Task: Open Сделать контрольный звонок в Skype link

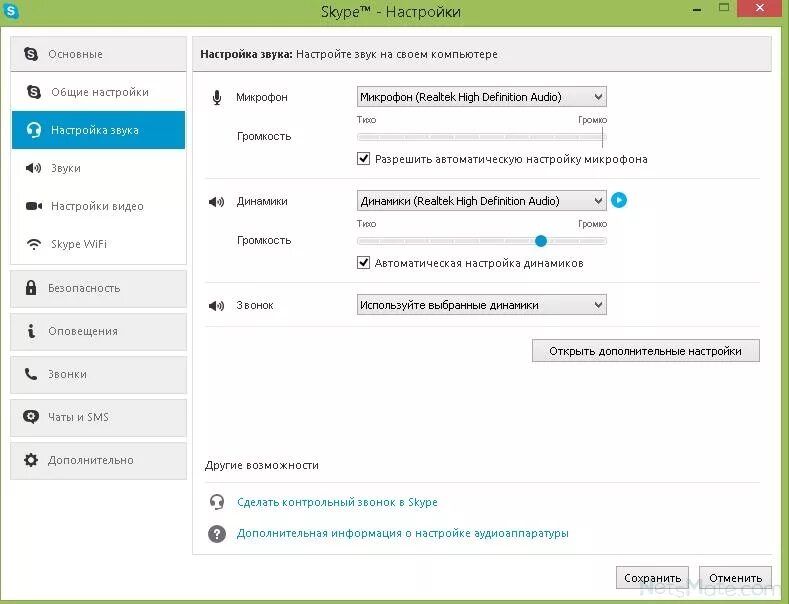Action: [337, 502]
